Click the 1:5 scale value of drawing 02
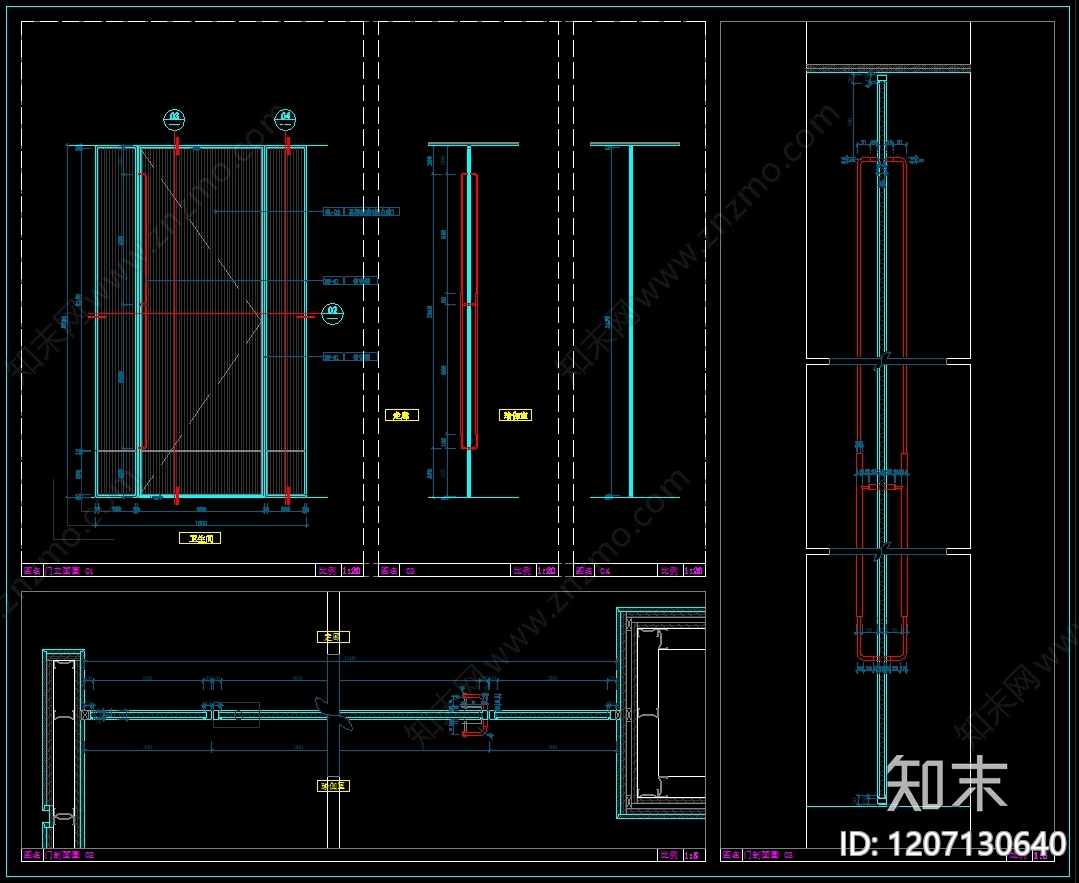 pos(694,855)
